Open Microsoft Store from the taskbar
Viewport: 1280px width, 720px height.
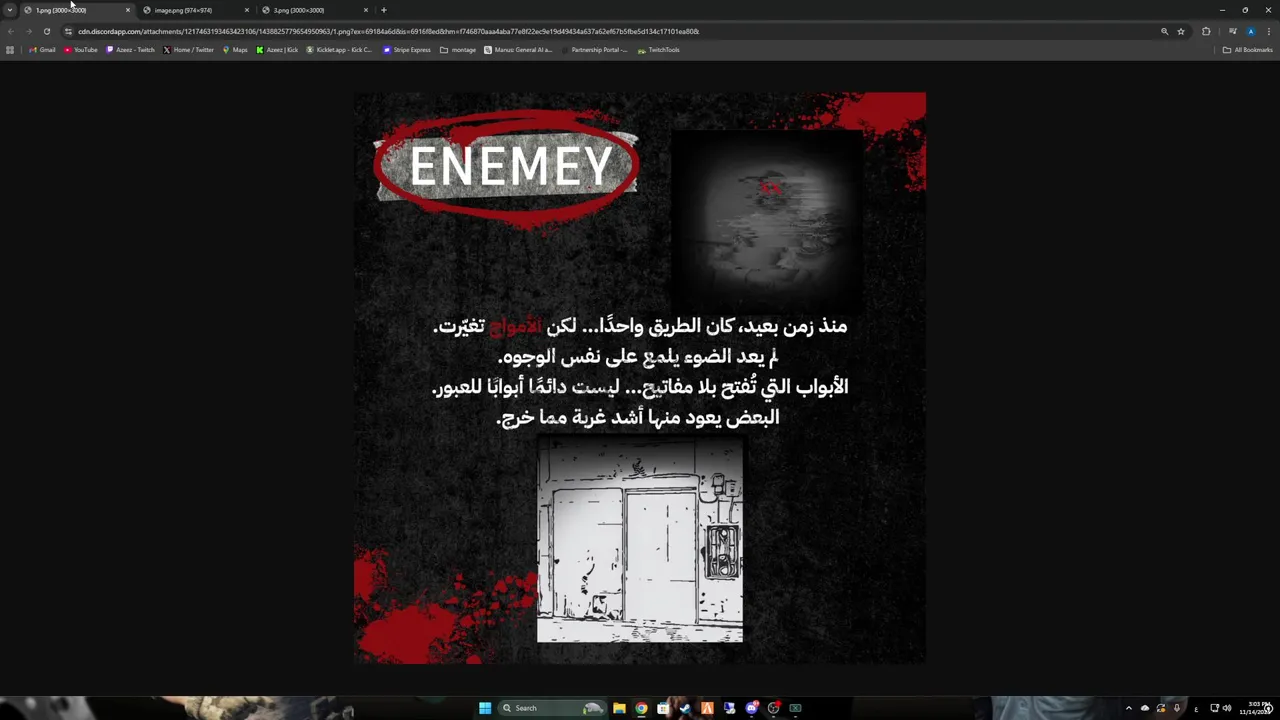(663, 708)
